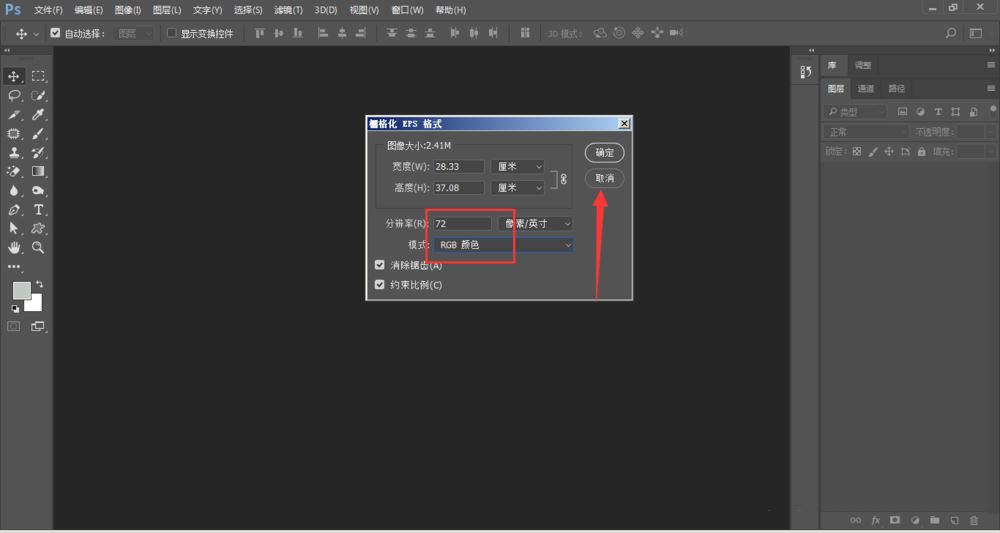Select the Quick Selection tool
Screen dimensions: 1000x533
click(x=38, y=96)
